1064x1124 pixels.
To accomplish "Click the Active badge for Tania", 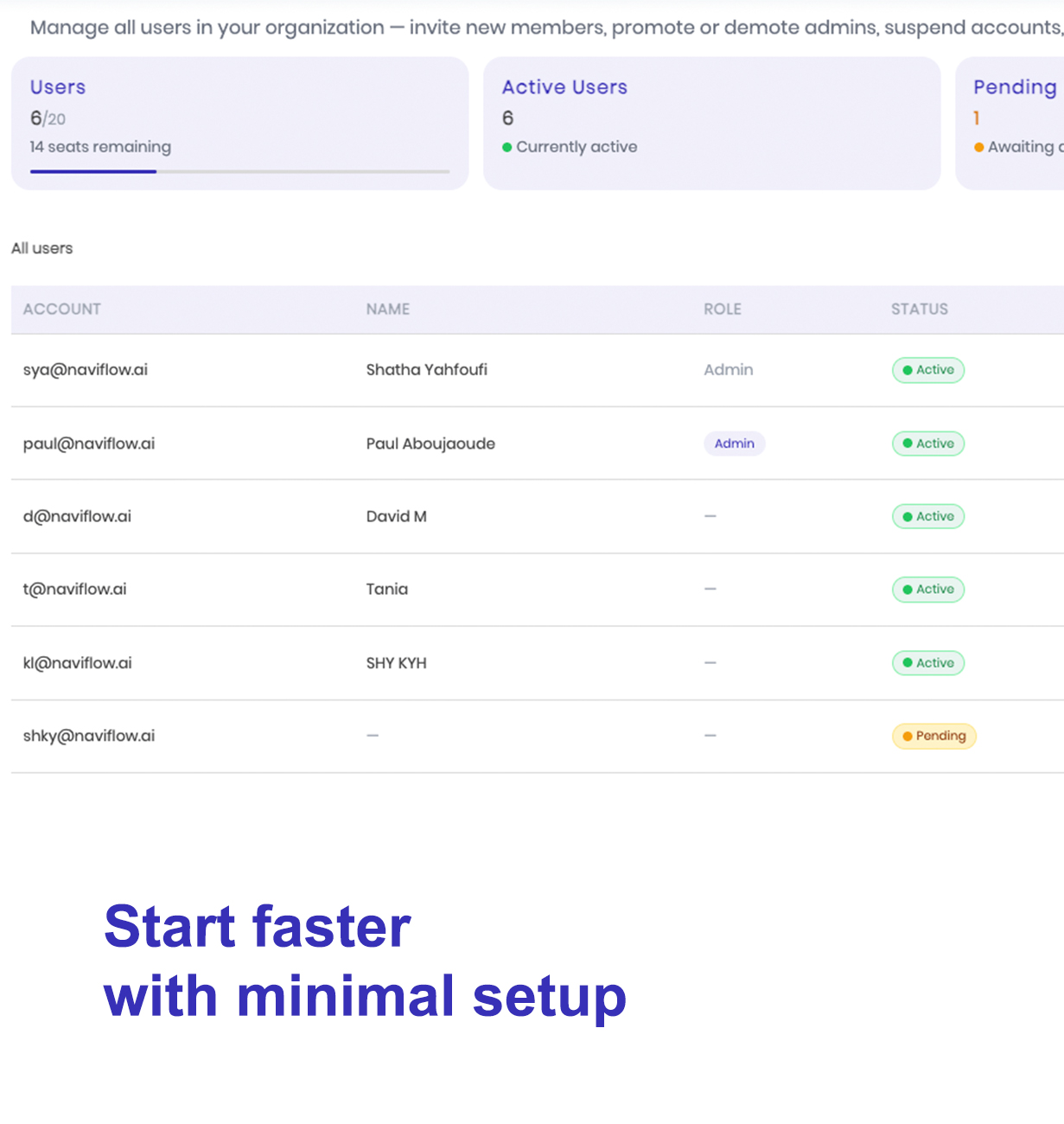I will pyautogui.click(x=927, y=590).
